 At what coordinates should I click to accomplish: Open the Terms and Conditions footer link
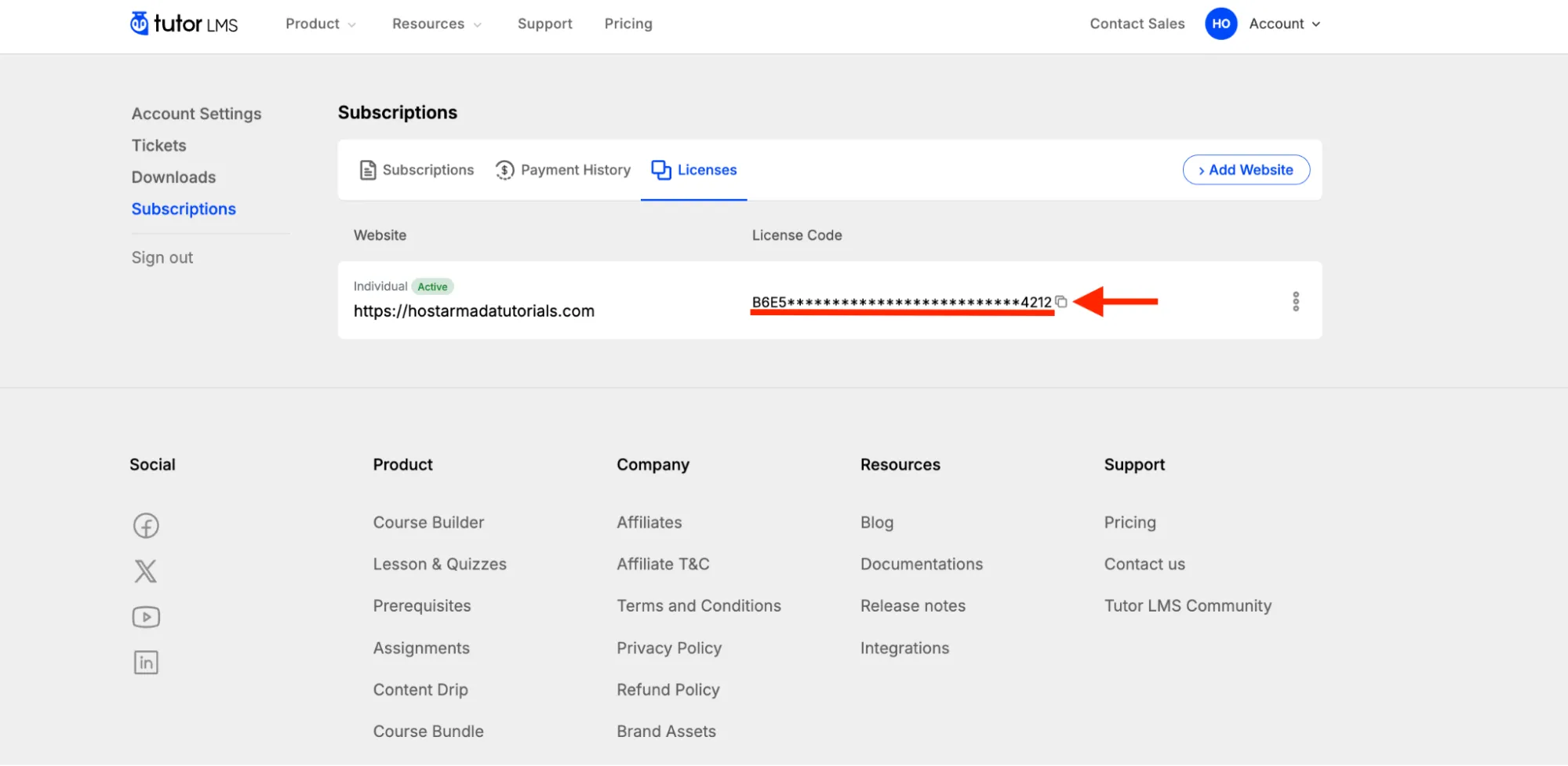click(x=699, y=606)
